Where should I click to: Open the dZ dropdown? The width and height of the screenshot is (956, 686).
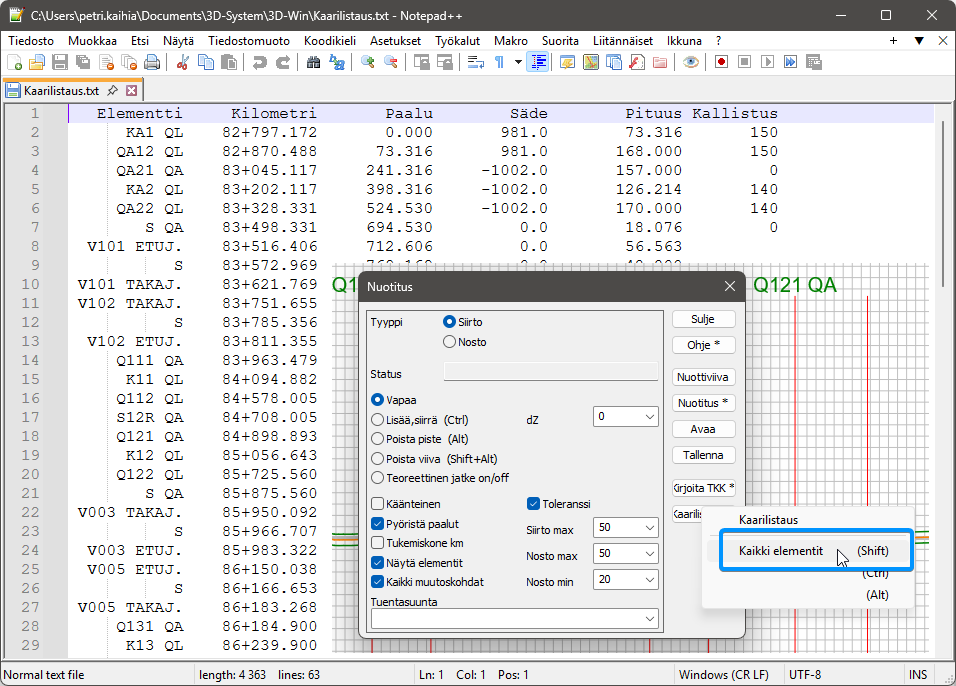pos(626,416)
